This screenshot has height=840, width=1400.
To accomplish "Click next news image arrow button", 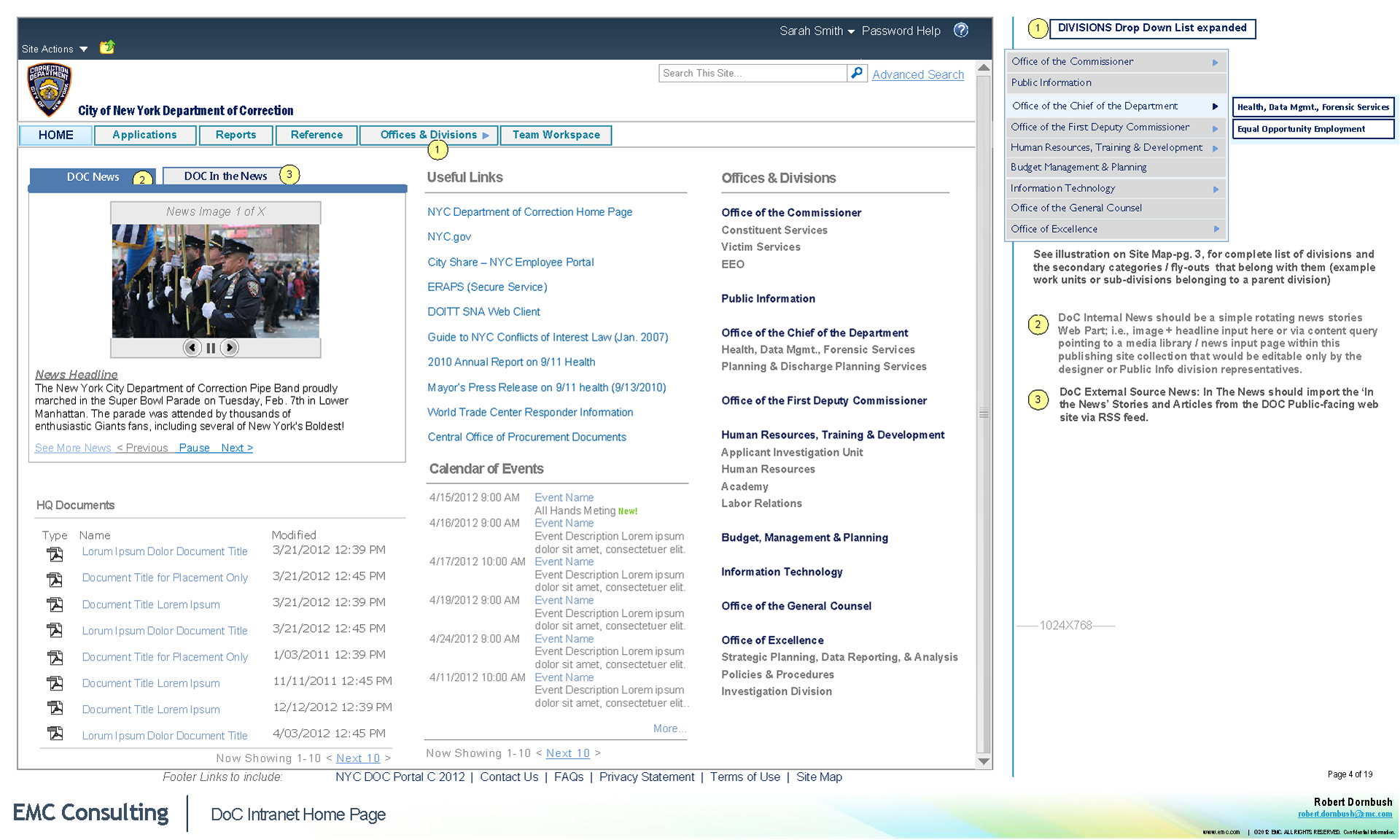I will pyautogui.click(x=230, y=348).
